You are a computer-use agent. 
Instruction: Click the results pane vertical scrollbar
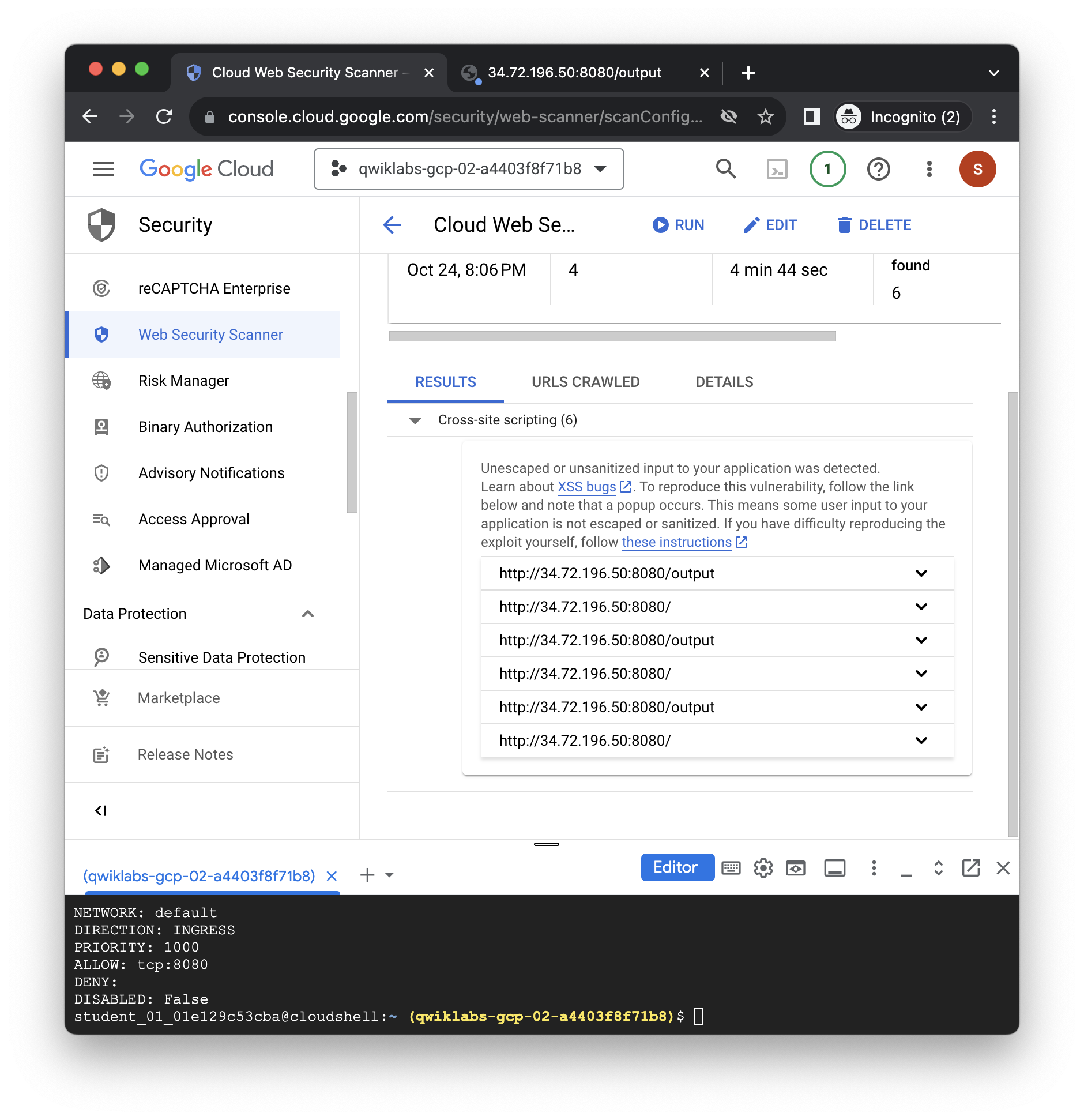1013,614
